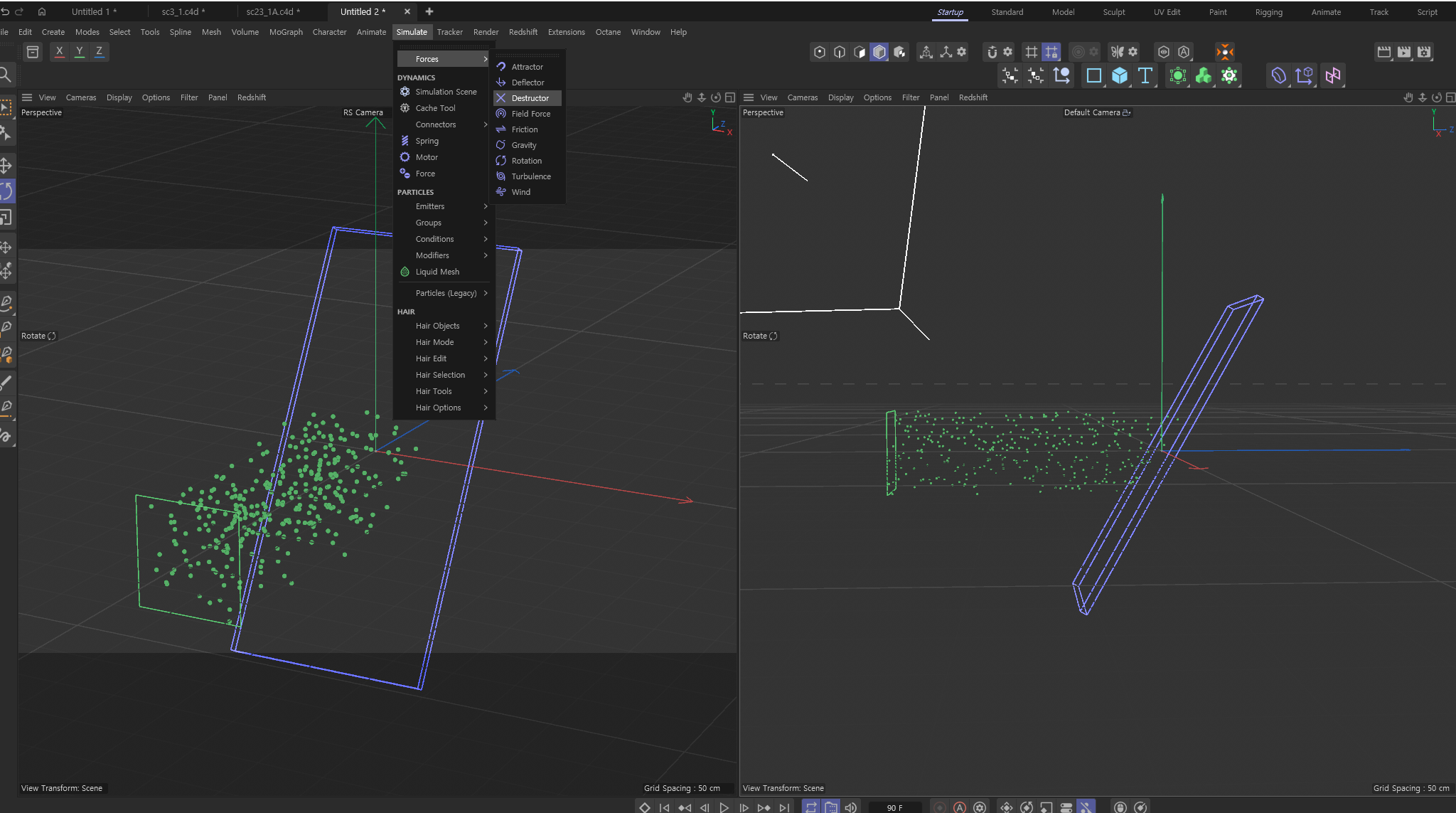Click the undo arrow icon
Image resolution: width=1456 pixels, height=813 pixels.
[x=6, y=11]
